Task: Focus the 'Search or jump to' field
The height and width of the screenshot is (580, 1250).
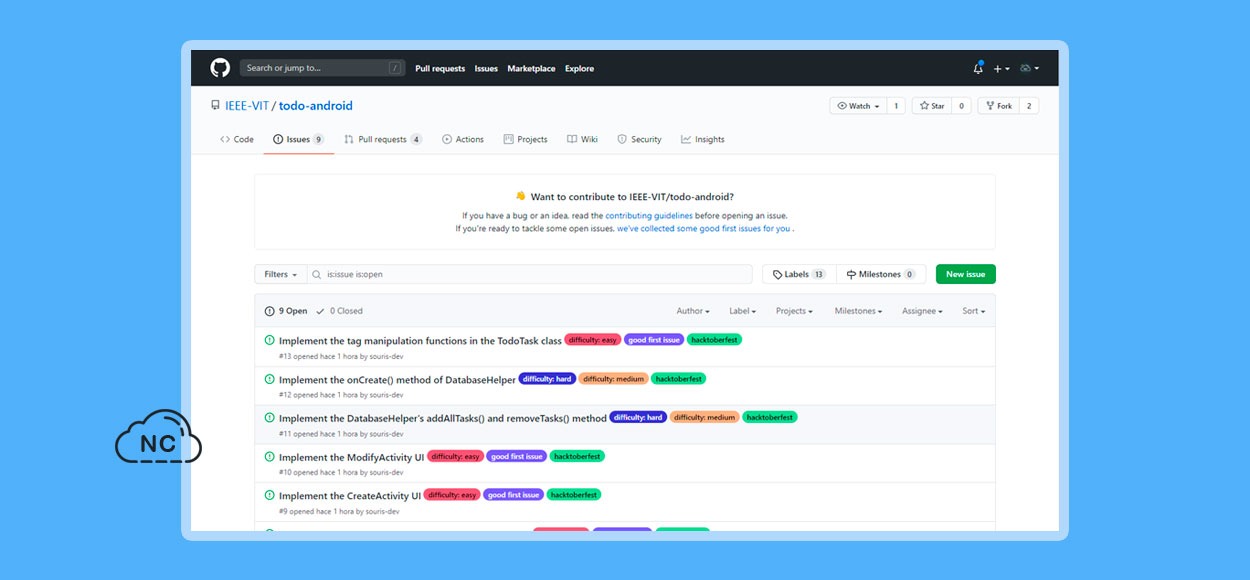Action: pyautogui.click(x=322, y=68)
